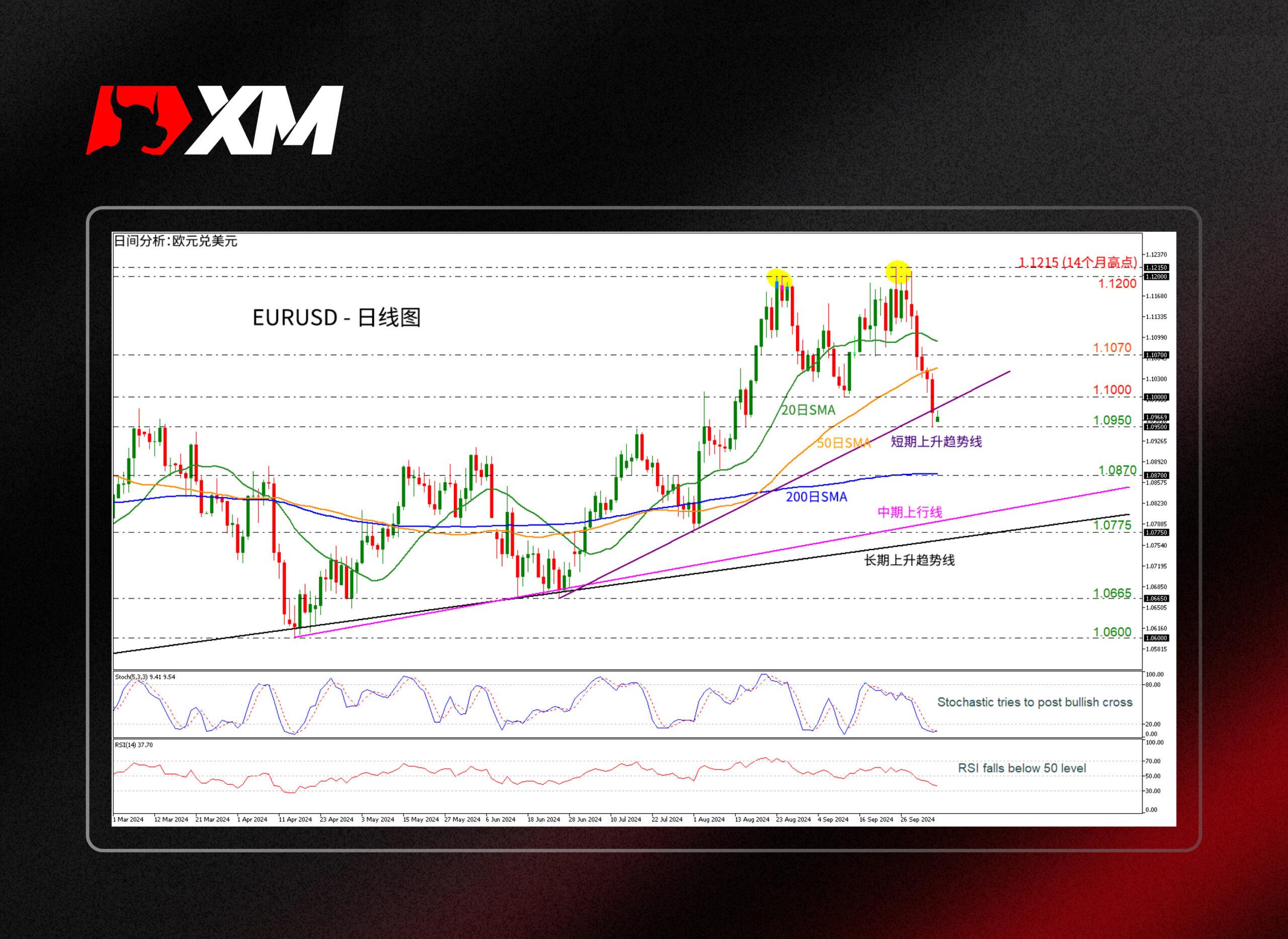Click the '1.1215 (14个月高点)' resistance label
Image resolution: width=1288 pixels, height=939 pixels.
click(1078, 262)
